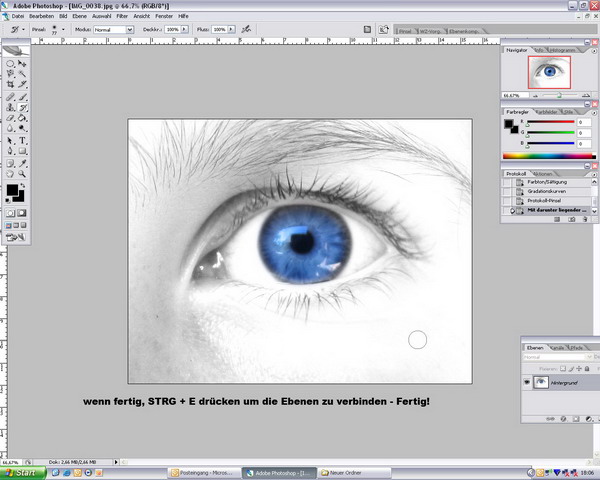Reset default colors with small swatch icon
This screenshot has height=480, width=600.
8,200
